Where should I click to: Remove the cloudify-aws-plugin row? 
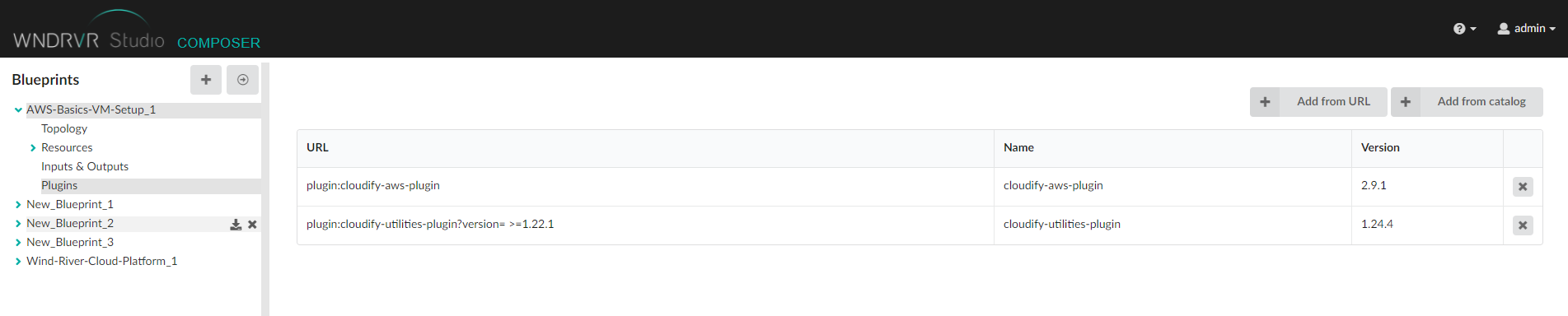(1523, 187)
